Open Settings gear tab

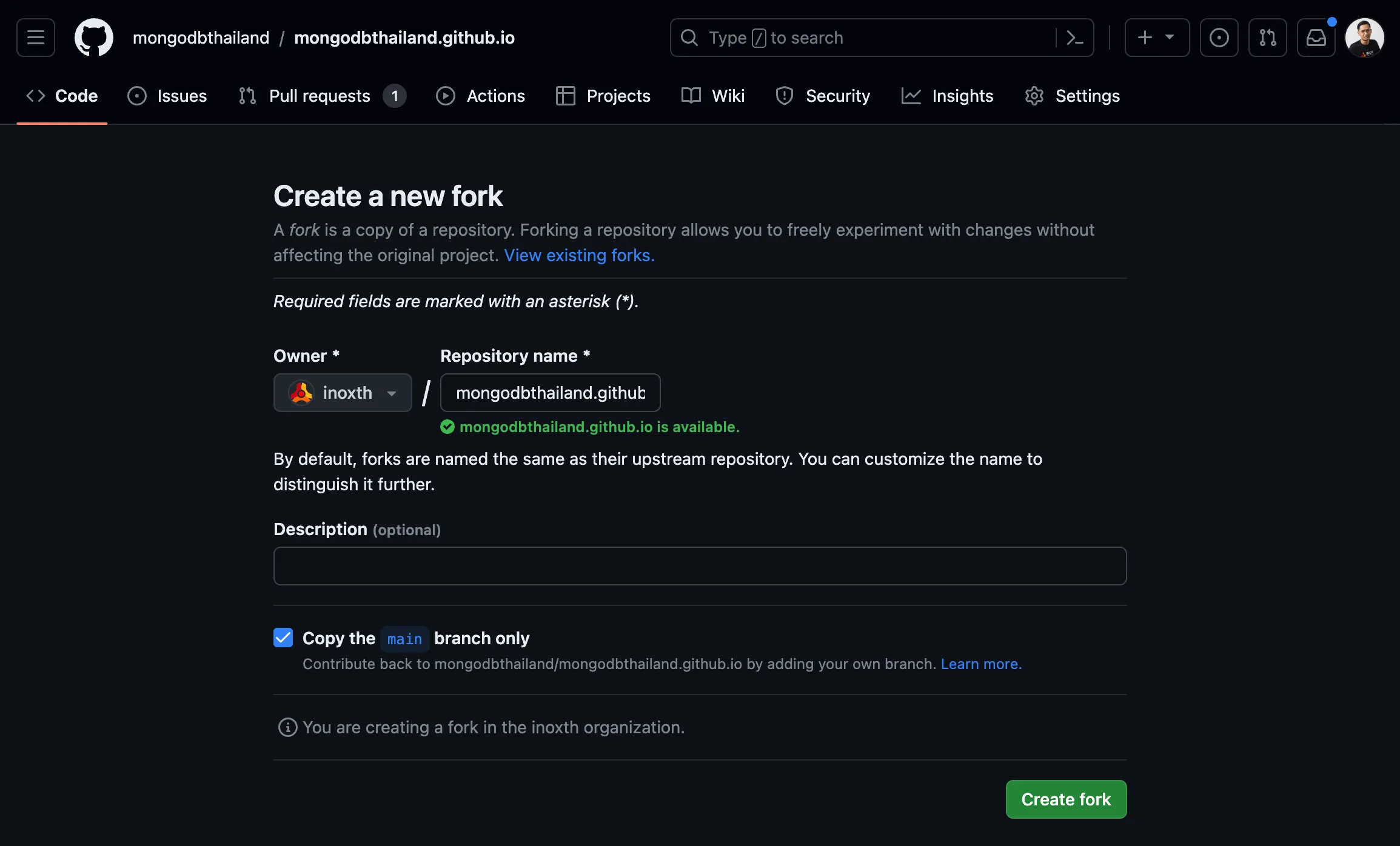(x=1072, y=96)
